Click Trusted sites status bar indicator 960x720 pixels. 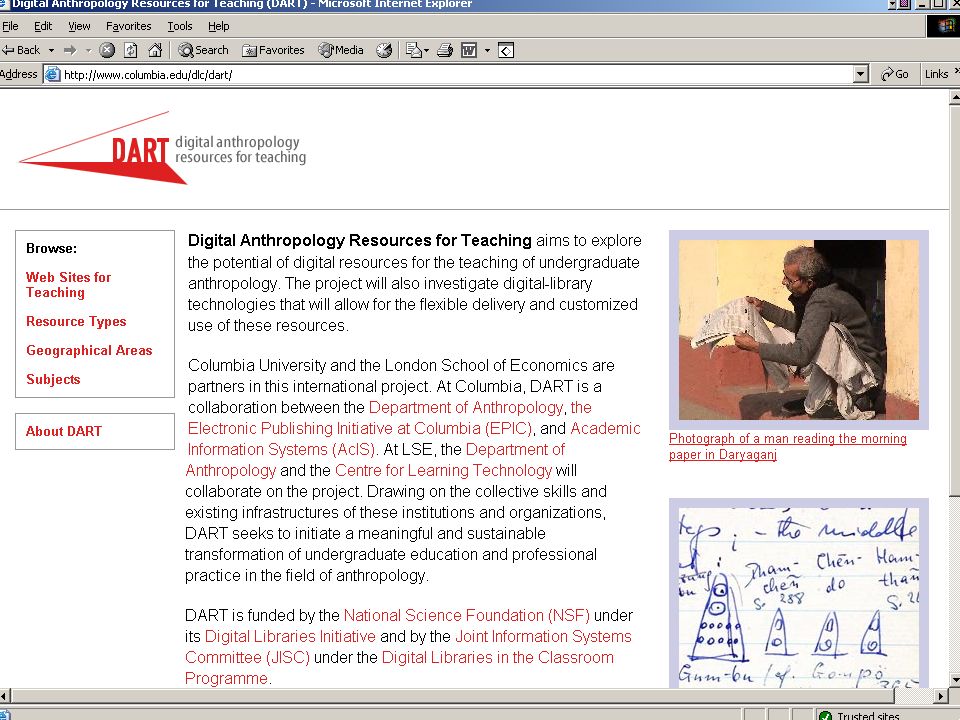coord(861,715)
